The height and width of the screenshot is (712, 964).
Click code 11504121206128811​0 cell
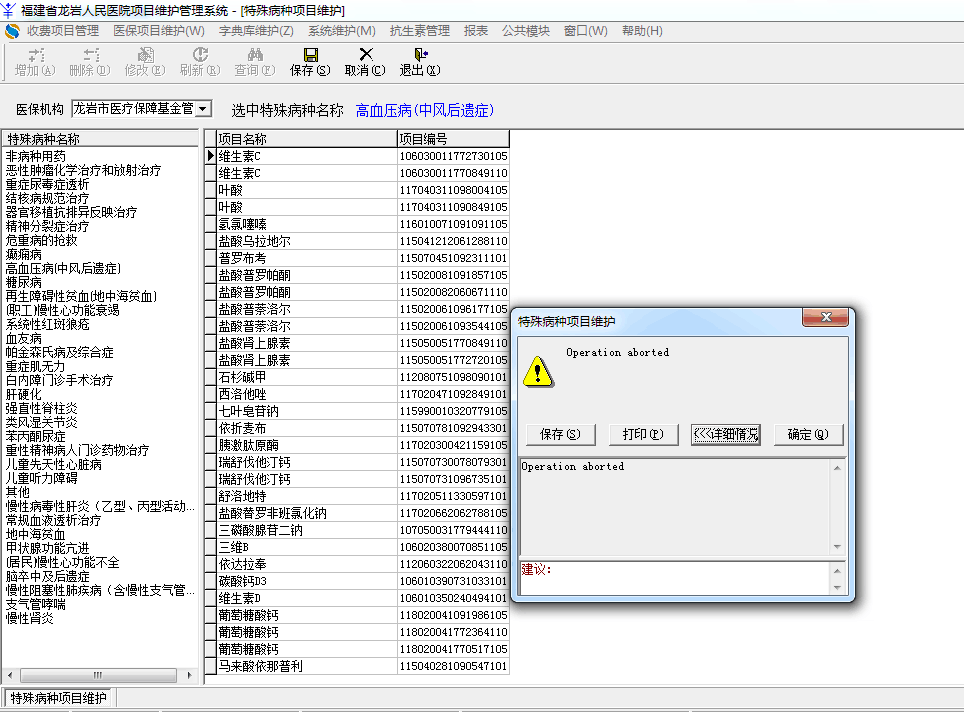tap(453, 241)
